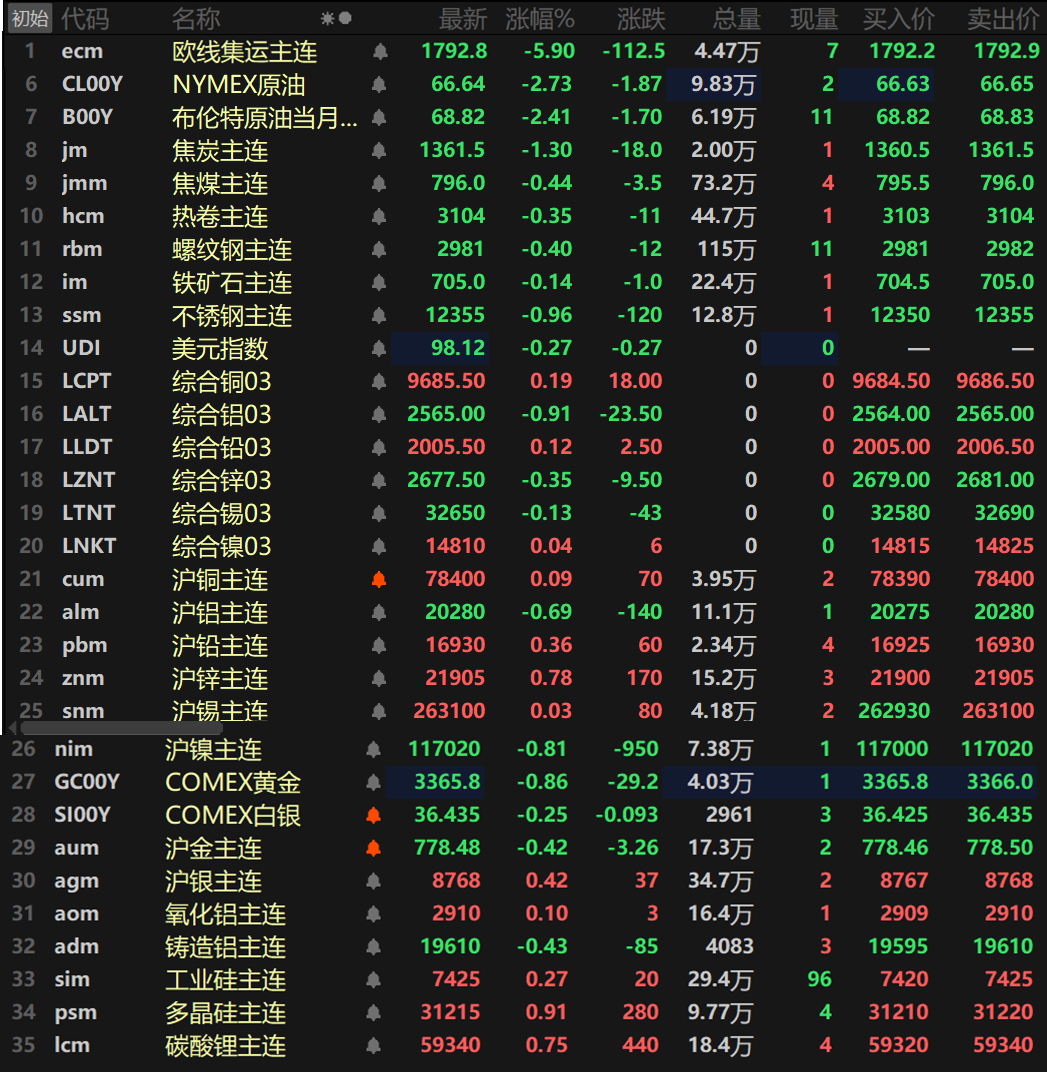Sort by 总量 column header
The width and height of the screenshot is (1047, 1072).
[x=736, y=19]
